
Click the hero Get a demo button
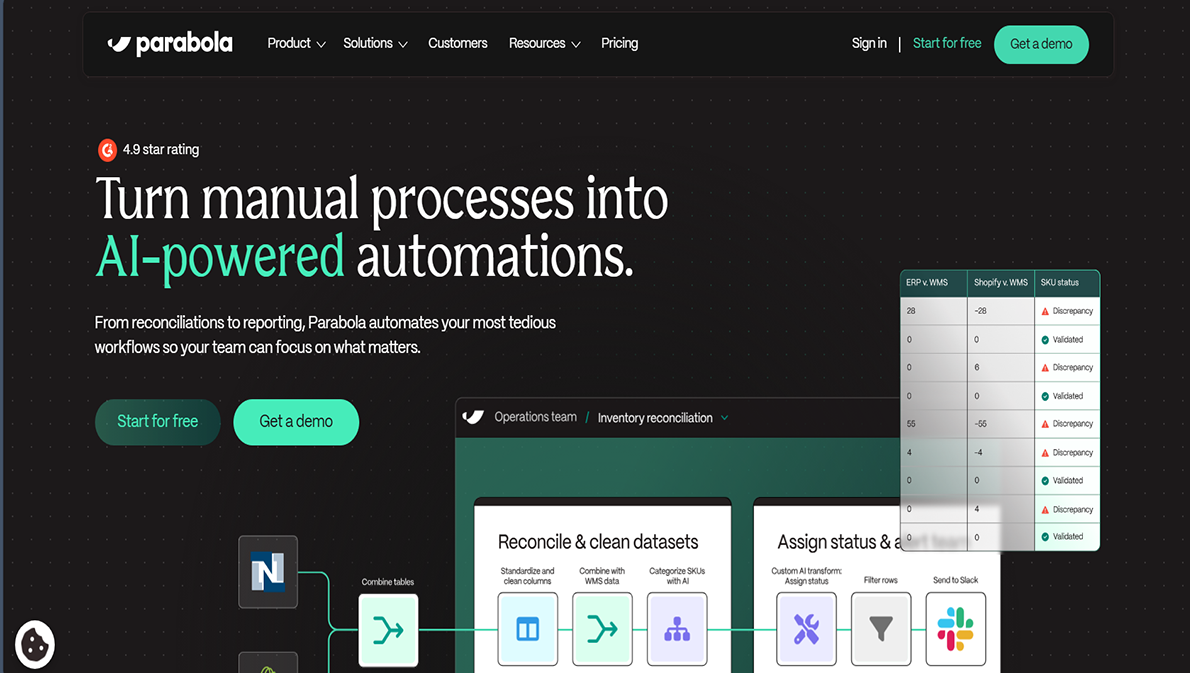(296, 422)
